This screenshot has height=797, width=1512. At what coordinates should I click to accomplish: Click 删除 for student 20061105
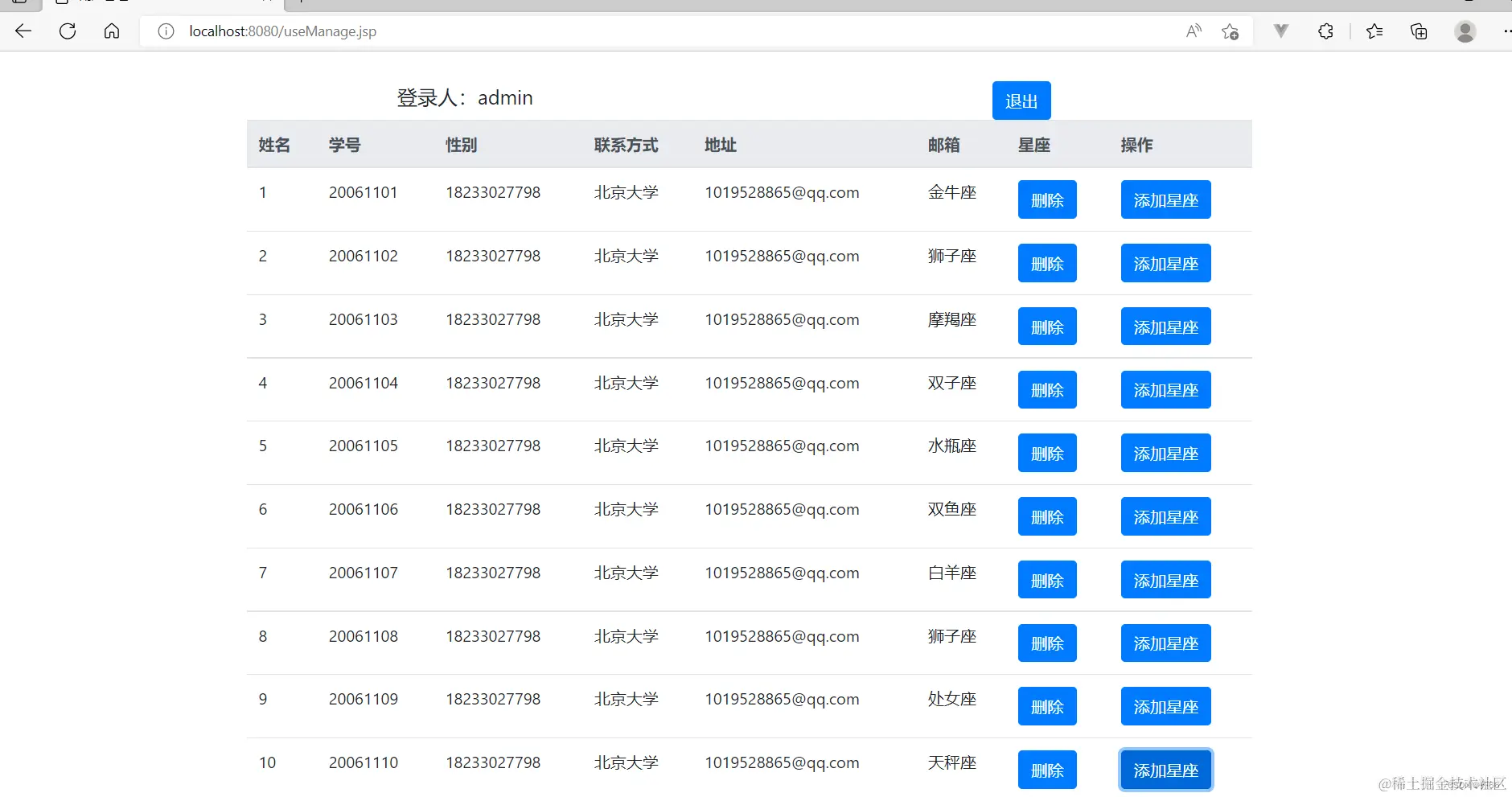1047,453
